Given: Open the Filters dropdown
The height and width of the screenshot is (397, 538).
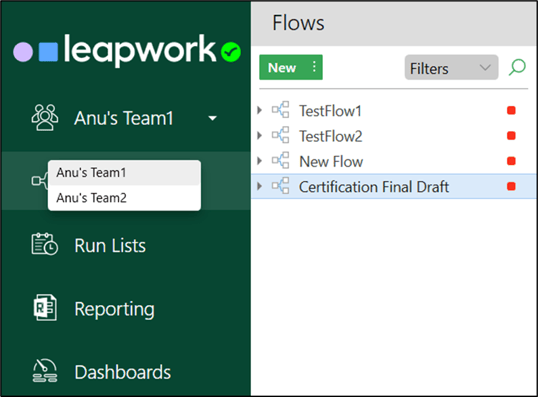Looking at the screenshot, I should point(451,68).
